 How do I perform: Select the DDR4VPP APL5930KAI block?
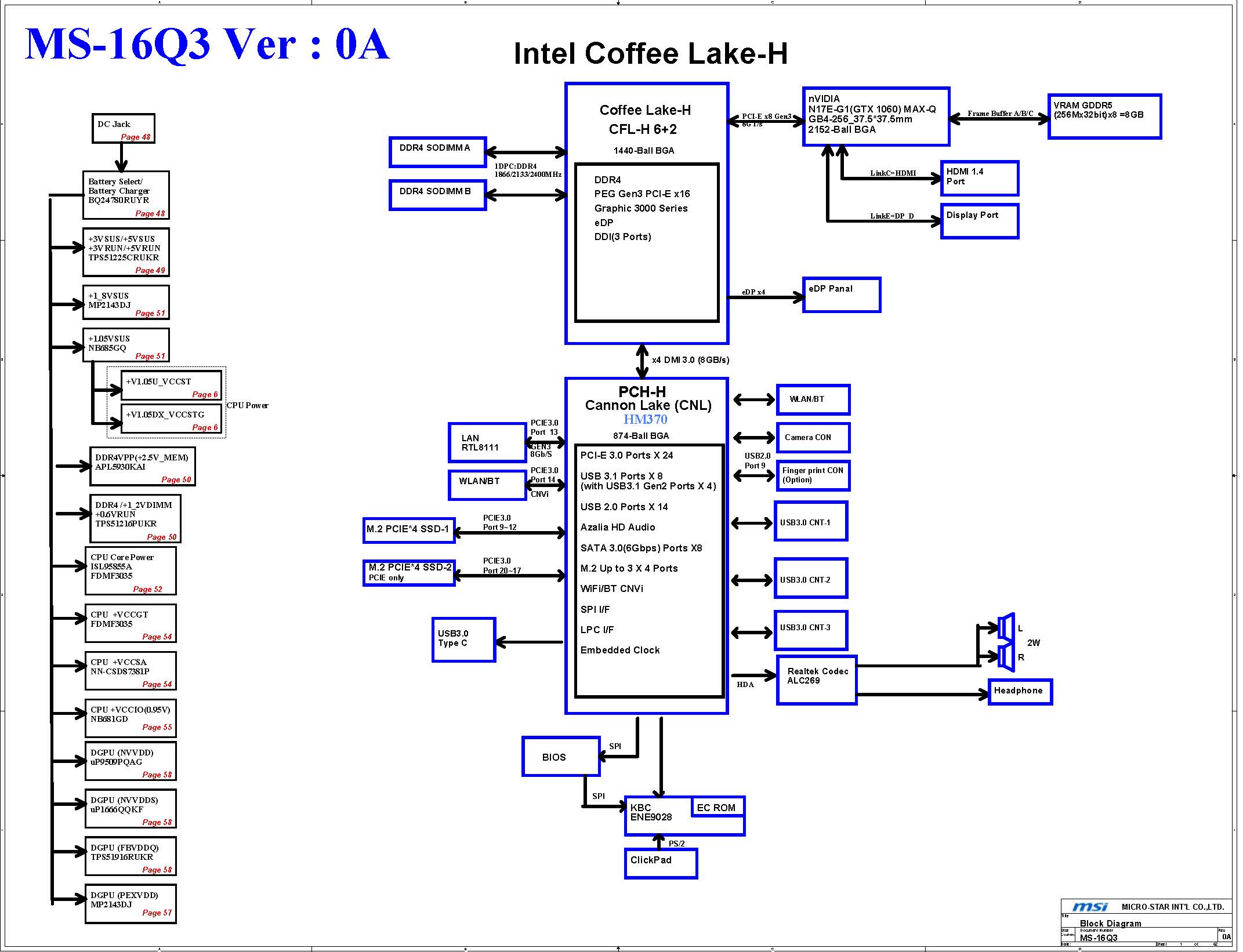point(143,466)
